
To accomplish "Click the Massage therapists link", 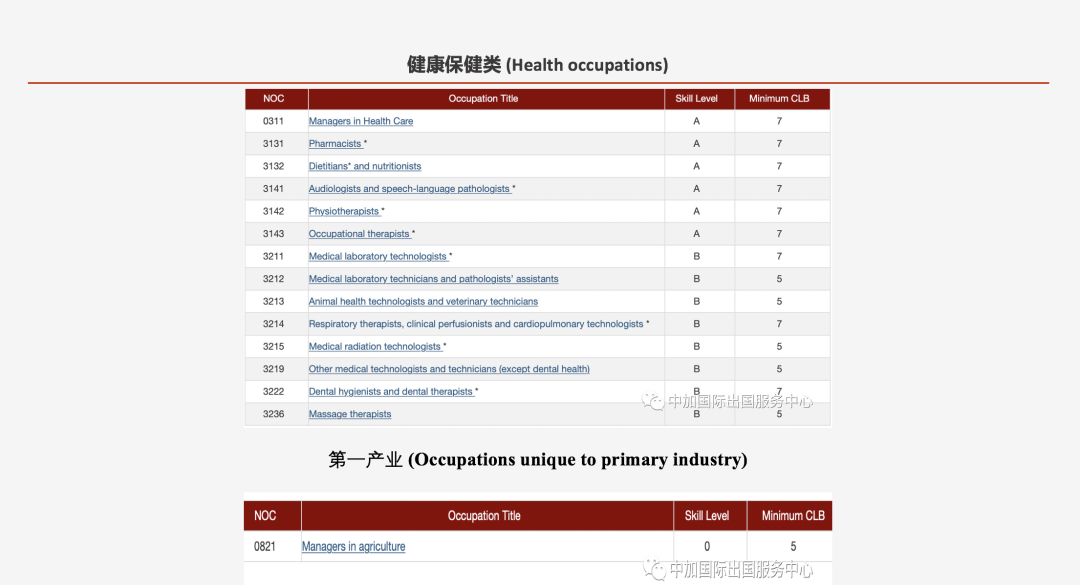I will point(350,414).
